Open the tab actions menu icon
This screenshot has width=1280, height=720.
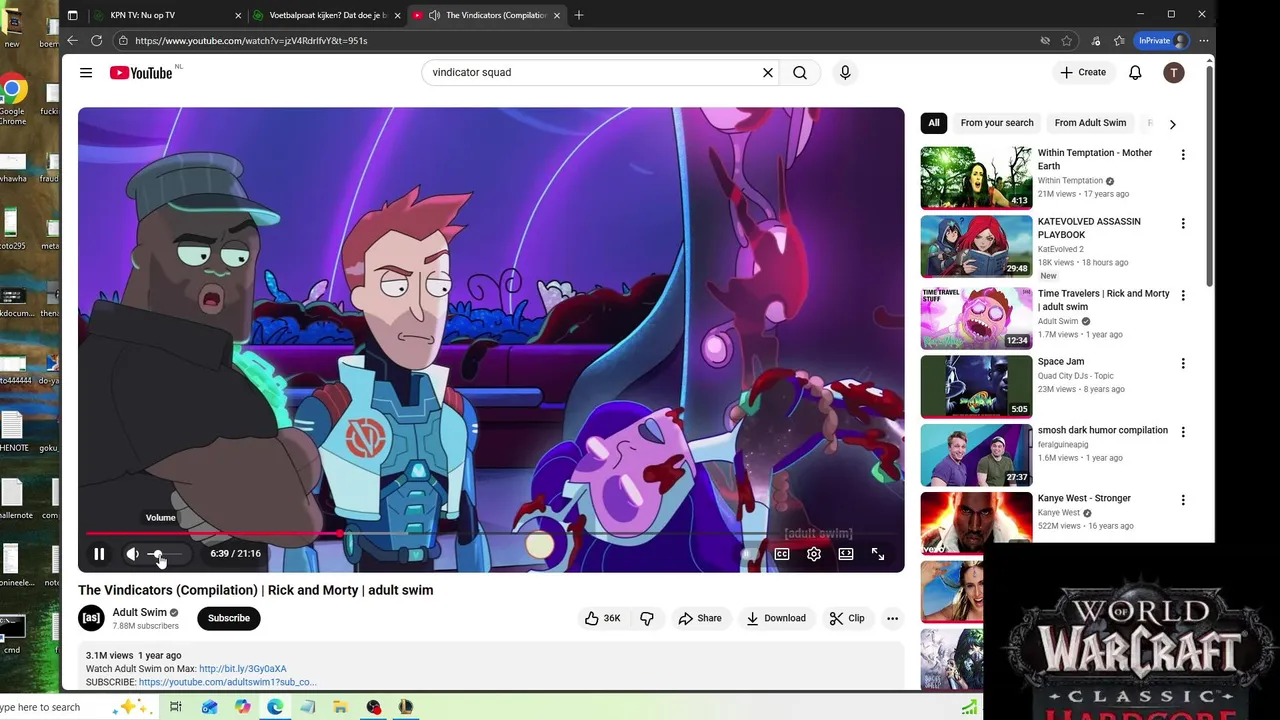click(72, 15)
